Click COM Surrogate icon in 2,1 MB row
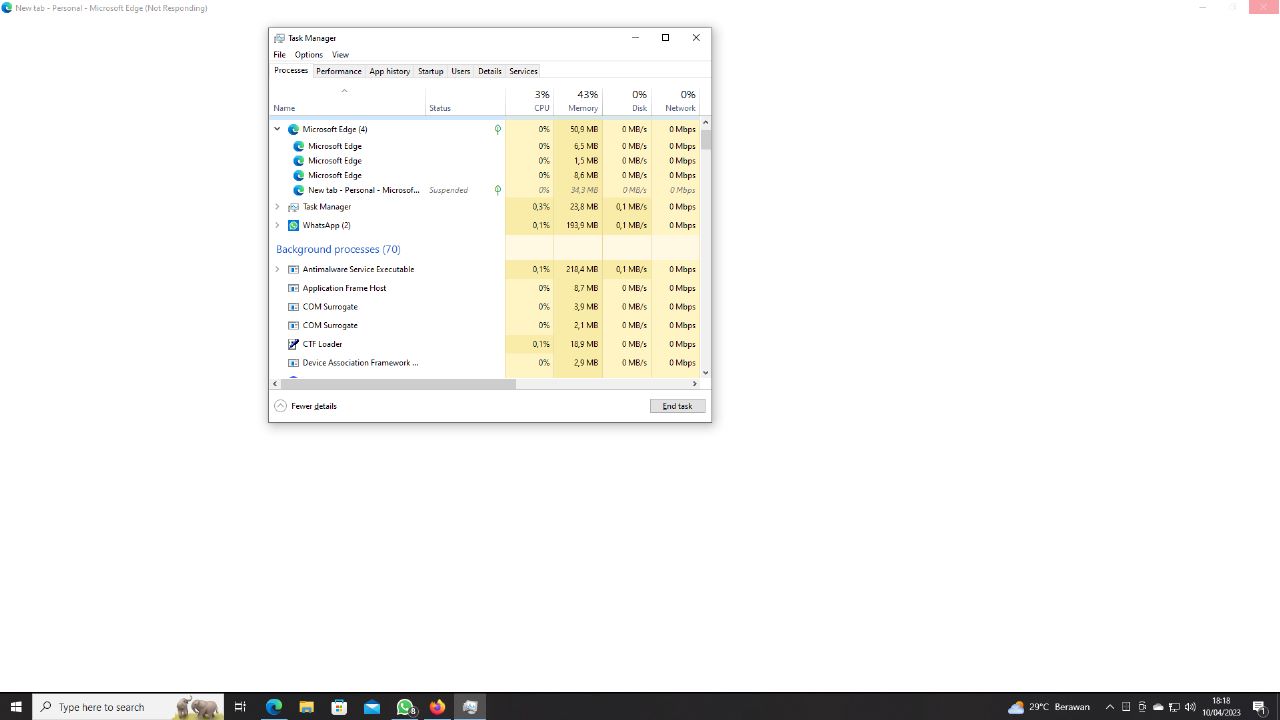The height and width of the screenshot is (720, 1280). click(293, 325)
